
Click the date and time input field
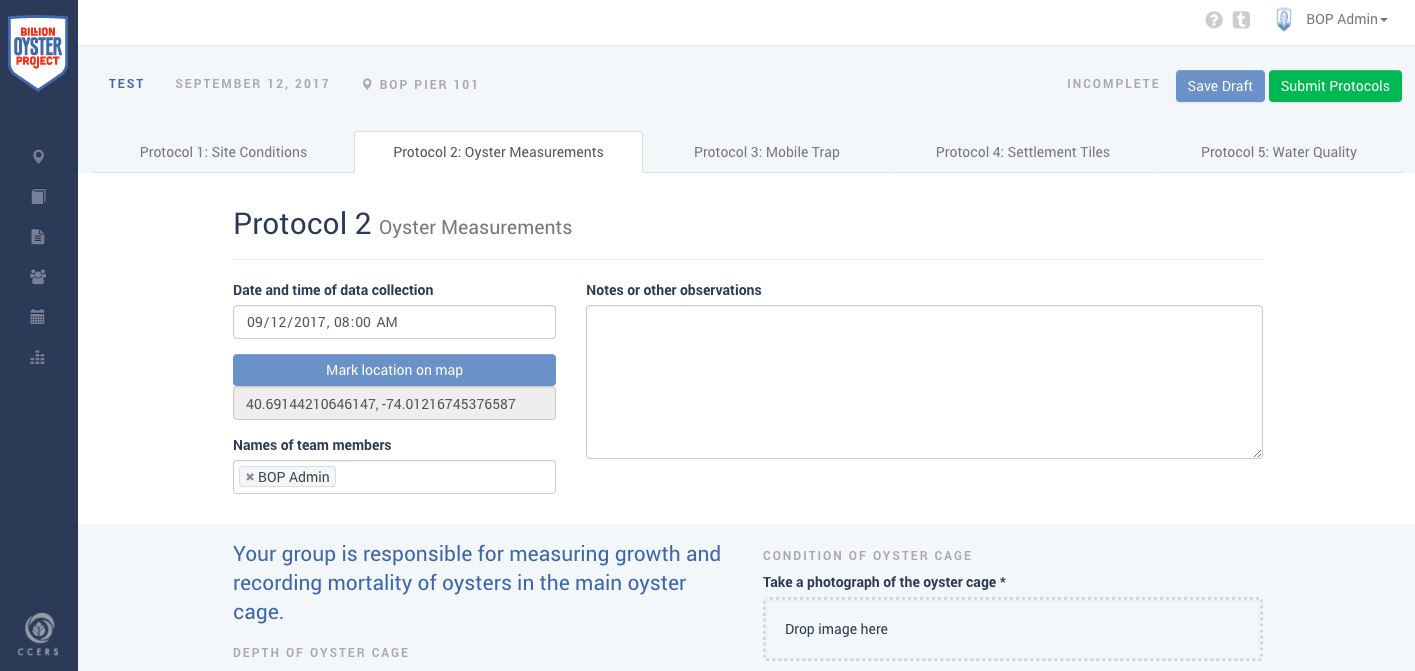click(394, 322)
